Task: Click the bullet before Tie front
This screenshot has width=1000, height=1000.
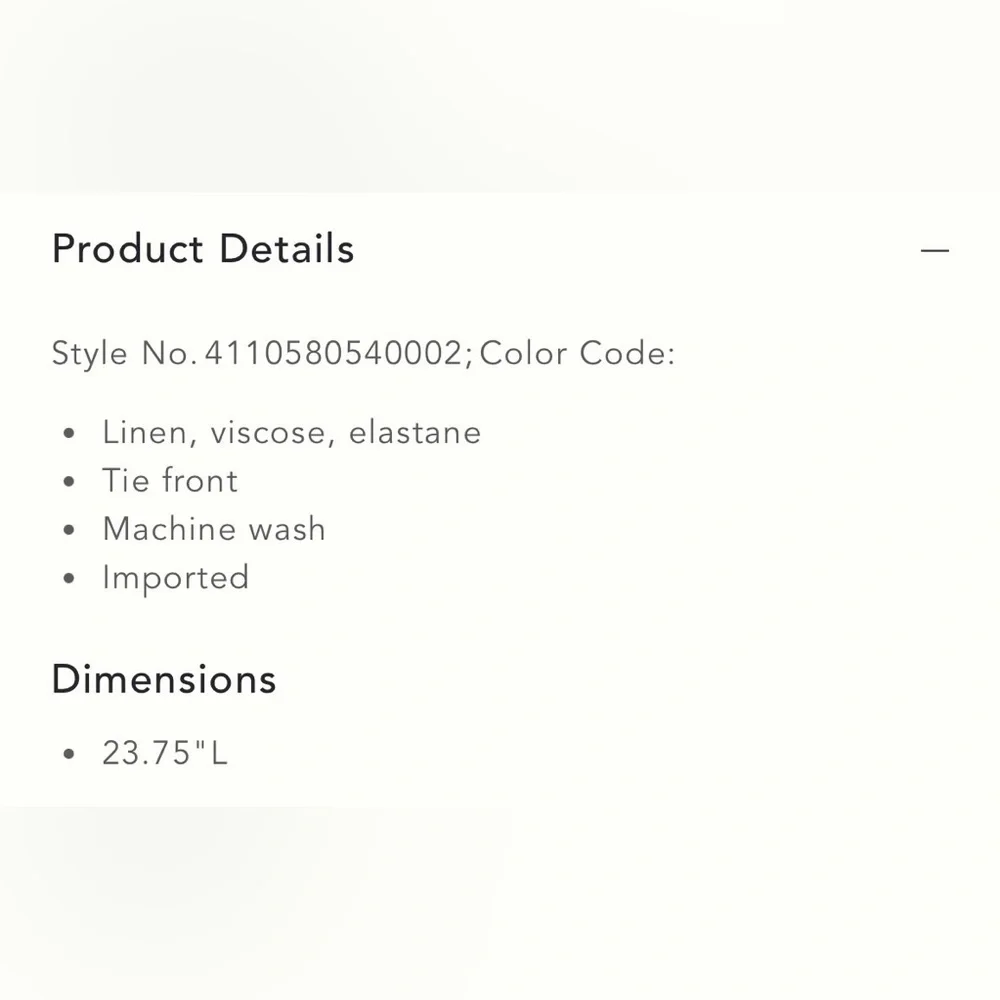Action: (69, 482)
